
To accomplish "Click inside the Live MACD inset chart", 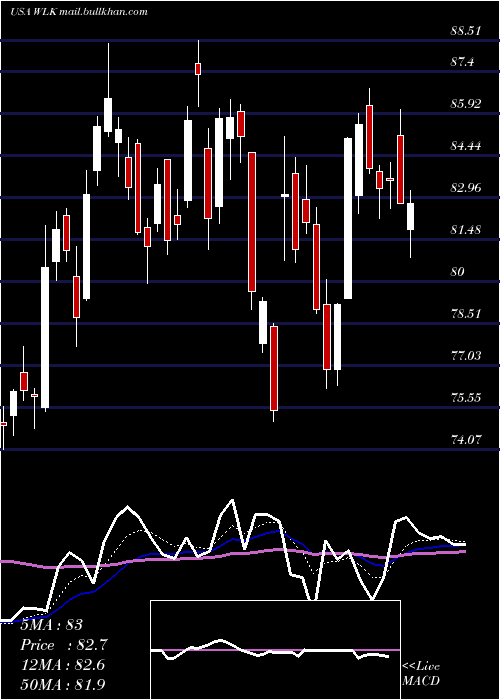I will [275, 650].
